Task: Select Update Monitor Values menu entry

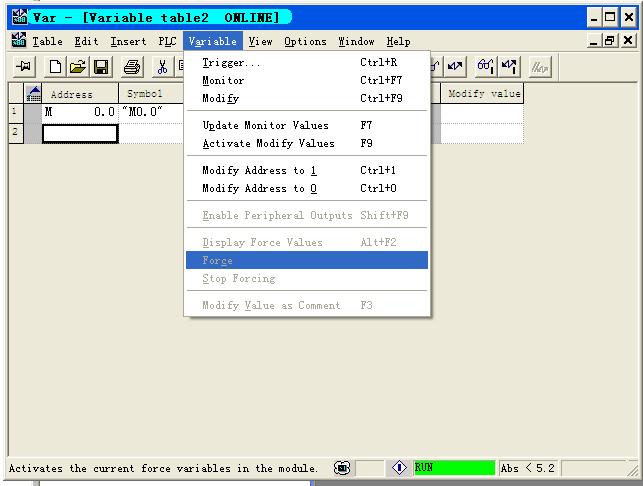Action: point(265,125)
